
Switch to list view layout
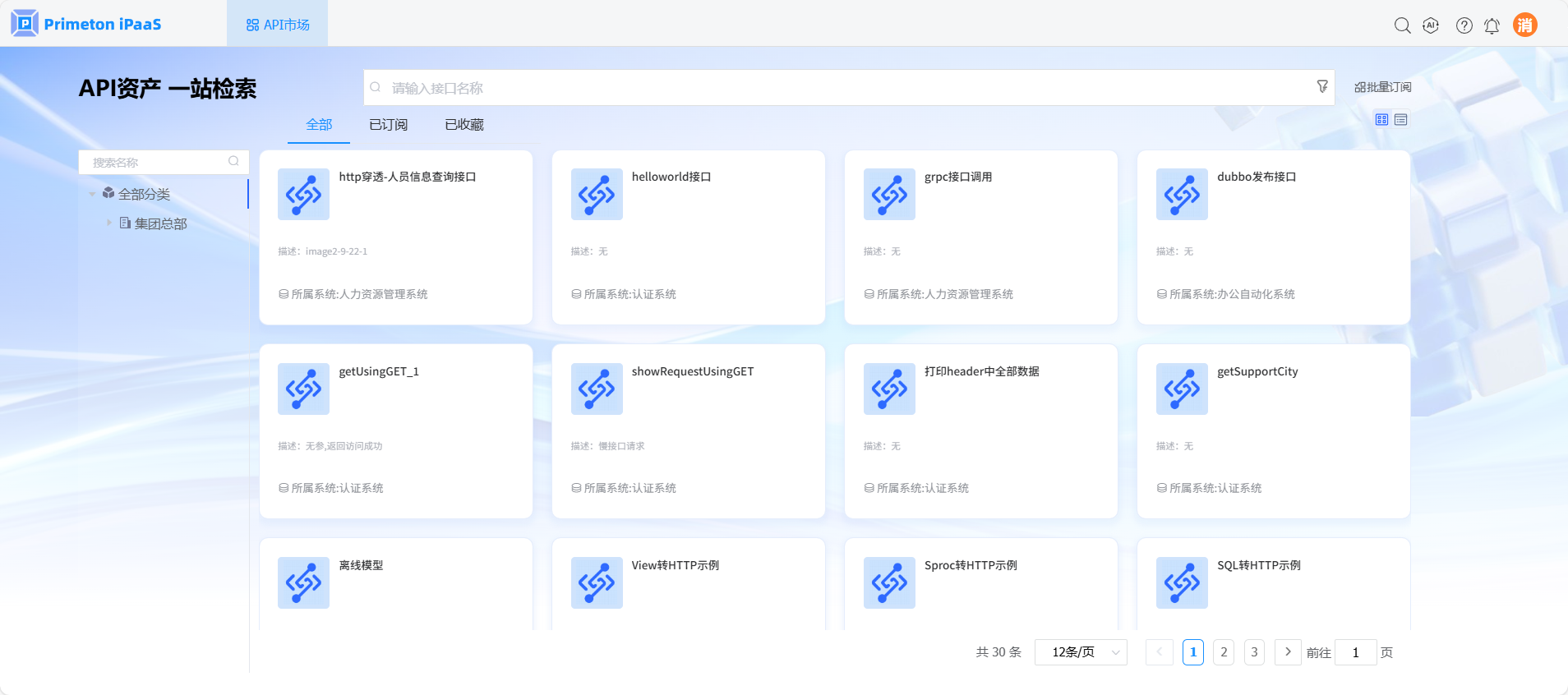click(x=1401, y=120)
